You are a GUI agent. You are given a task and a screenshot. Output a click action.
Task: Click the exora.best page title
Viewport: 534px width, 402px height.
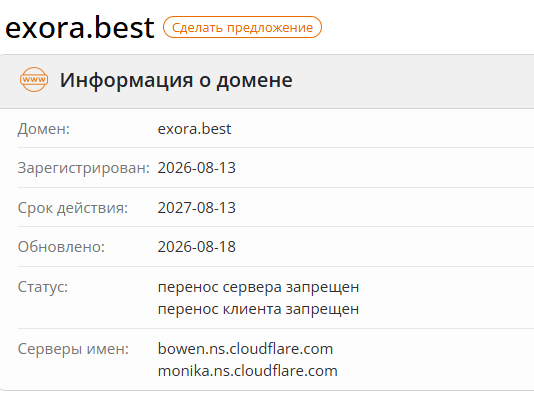[80, 27]
